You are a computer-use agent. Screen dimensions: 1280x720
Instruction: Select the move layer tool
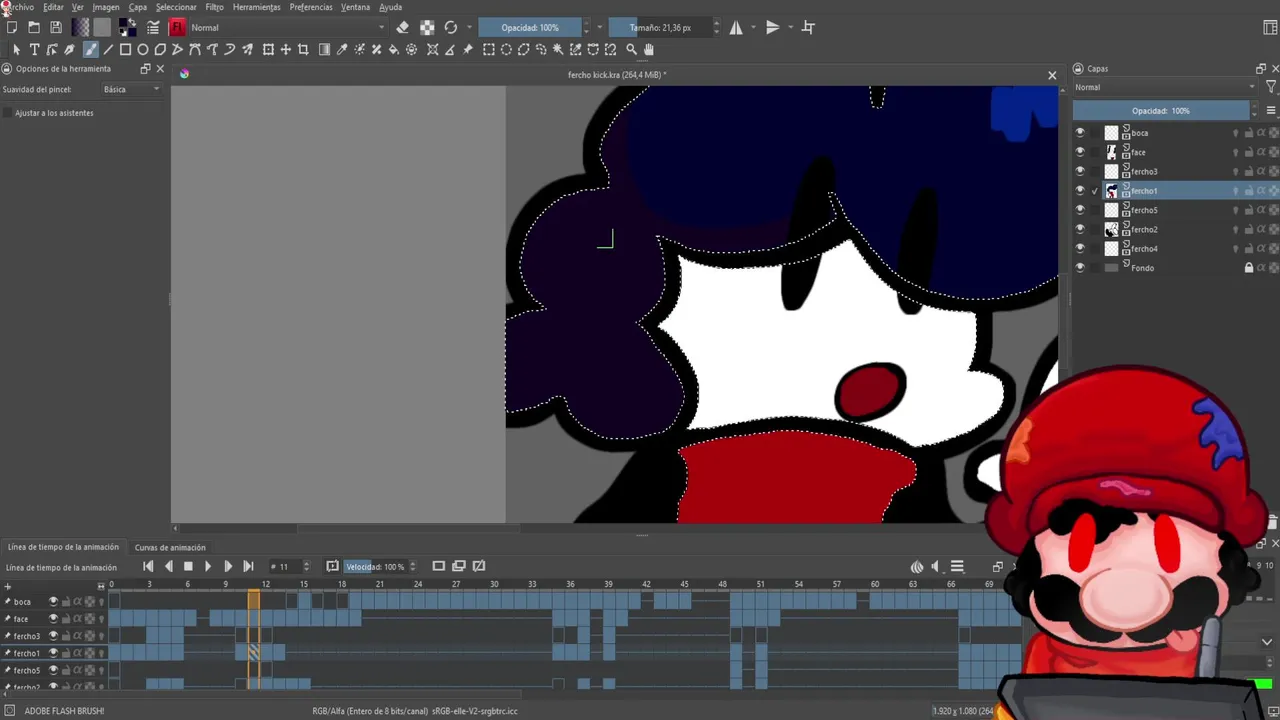click(285, 49)
